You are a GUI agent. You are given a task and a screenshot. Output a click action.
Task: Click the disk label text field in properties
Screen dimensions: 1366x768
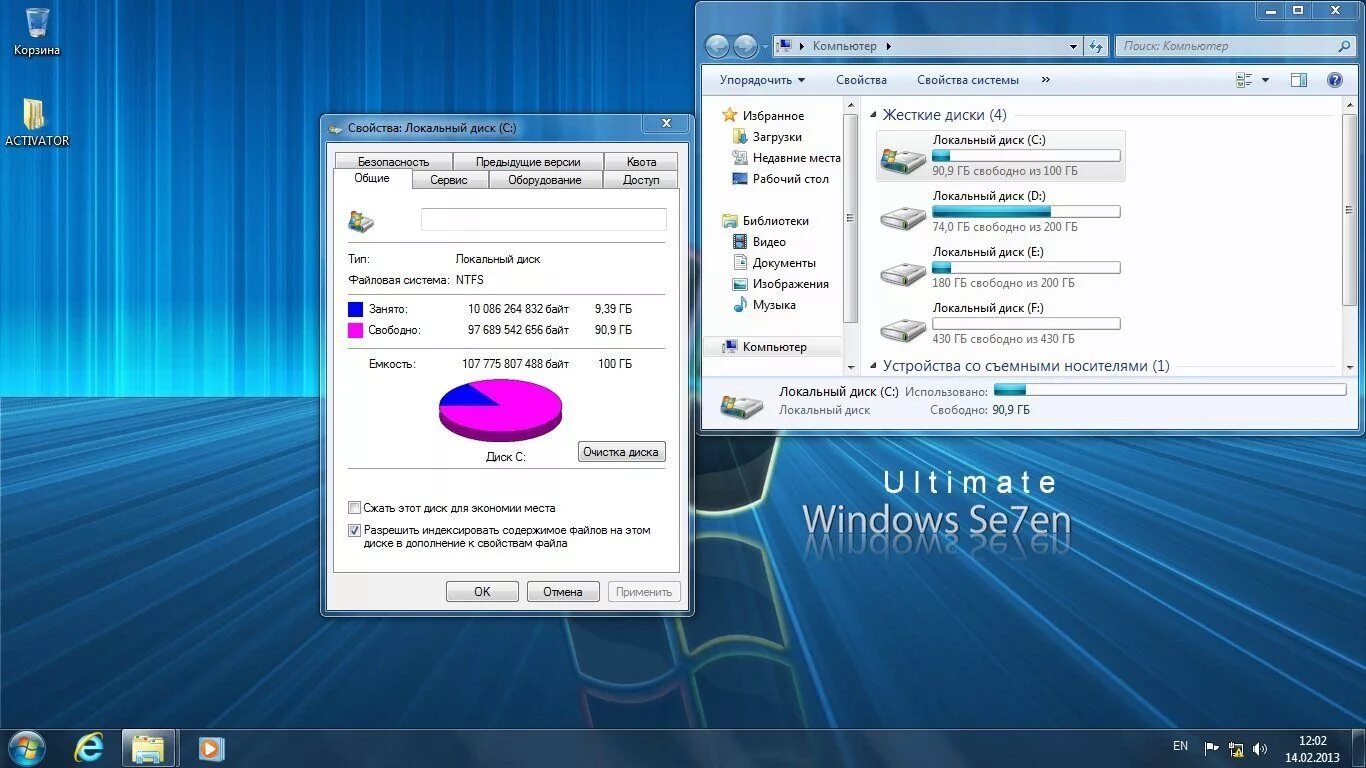543,220
